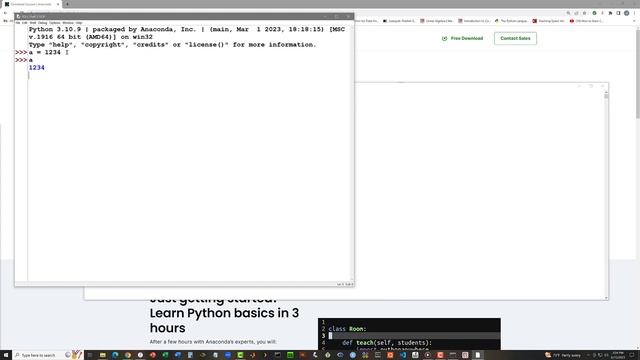Open File Explorer from the taskbar
This screenshot has height=360, width=640.
102,355
